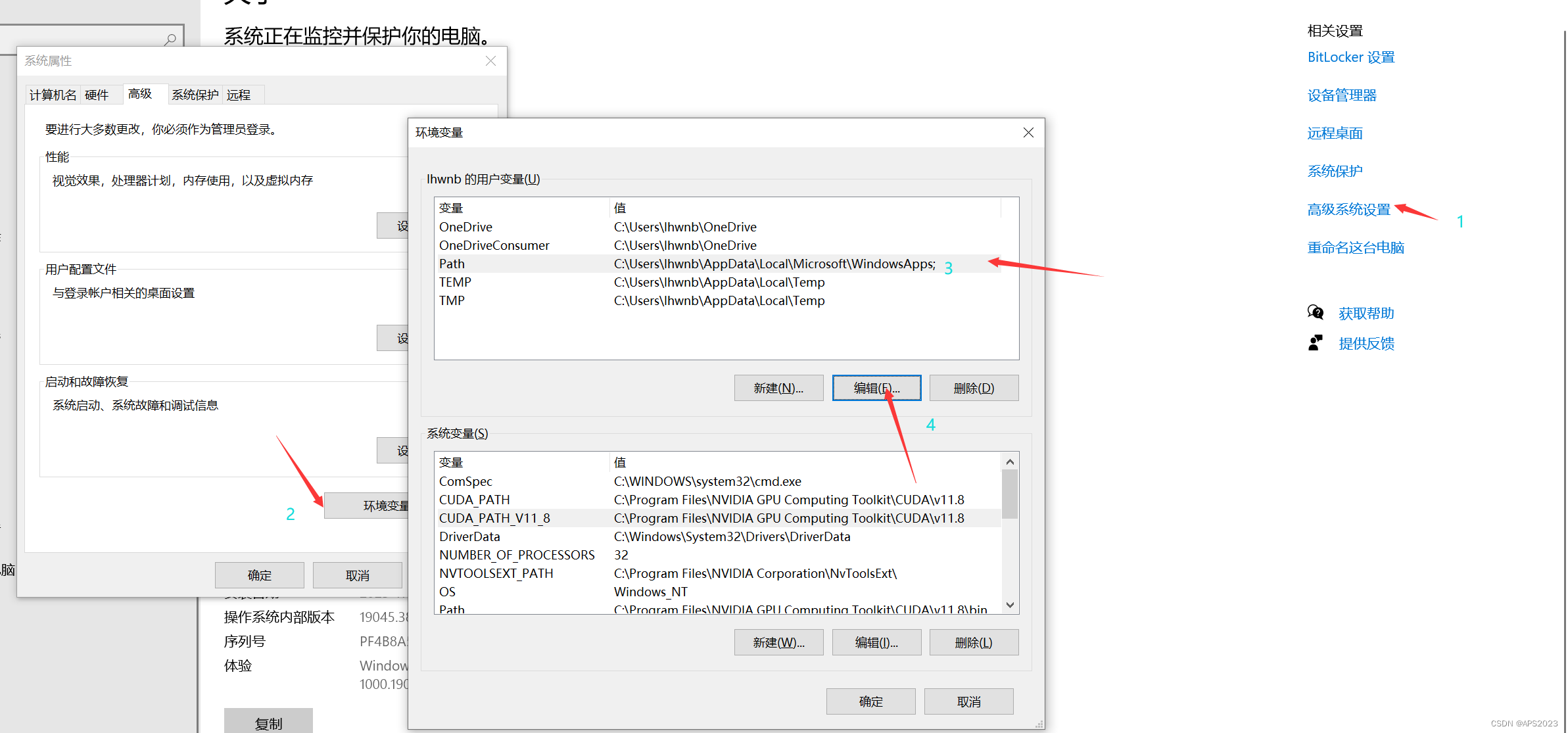The image size is (1568, 733).
Task: Close the Environment Variables dialog
Action: tap(1028, 133)
